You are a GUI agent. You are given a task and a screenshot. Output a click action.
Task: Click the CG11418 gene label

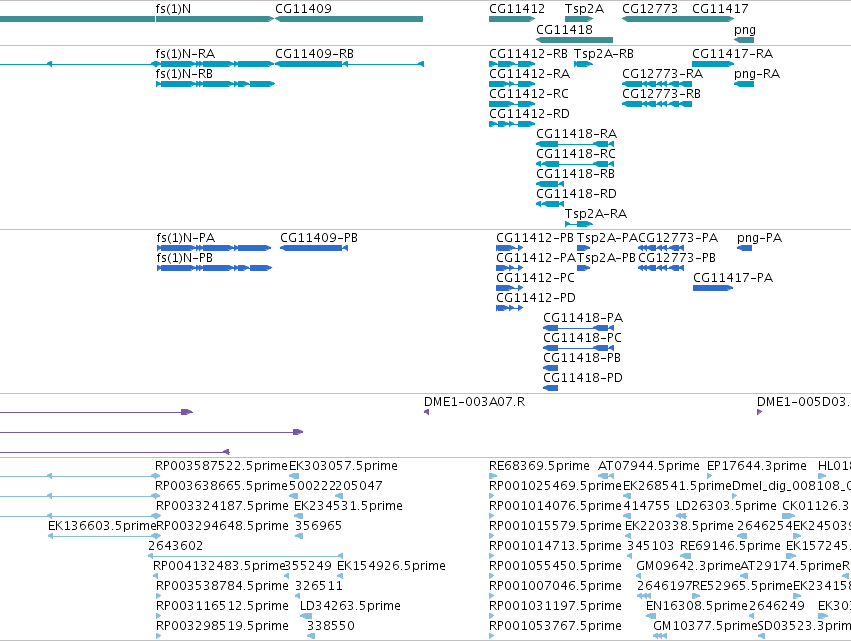point(564,29)
